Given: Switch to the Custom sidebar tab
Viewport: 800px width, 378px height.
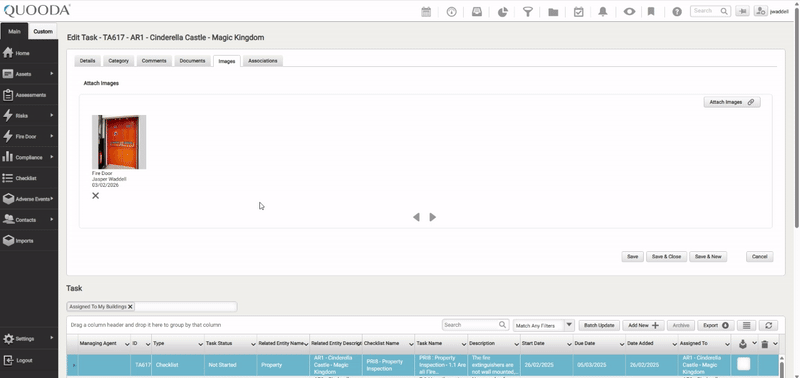Looking at the screenshot, I should click(43, 32).
